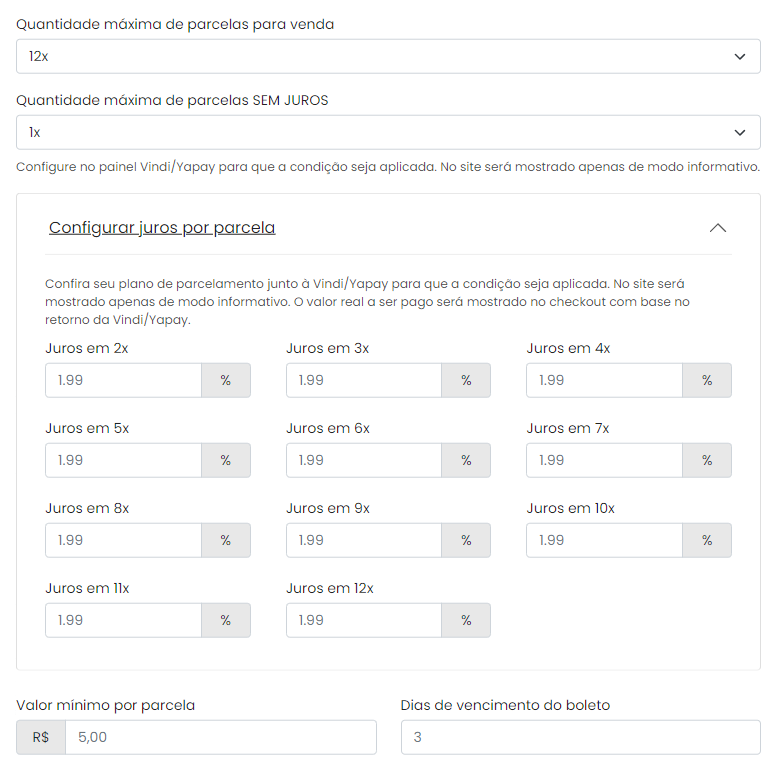
Task: Click the Juros em 10x input field
Action: [x=604, y=540]
